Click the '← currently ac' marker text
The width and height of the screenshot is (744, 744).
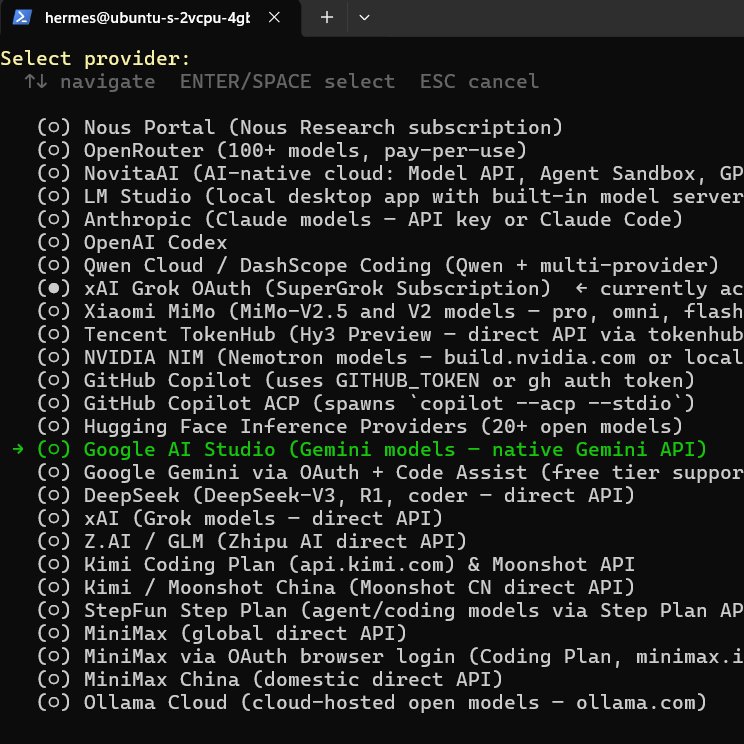(660, 288)
